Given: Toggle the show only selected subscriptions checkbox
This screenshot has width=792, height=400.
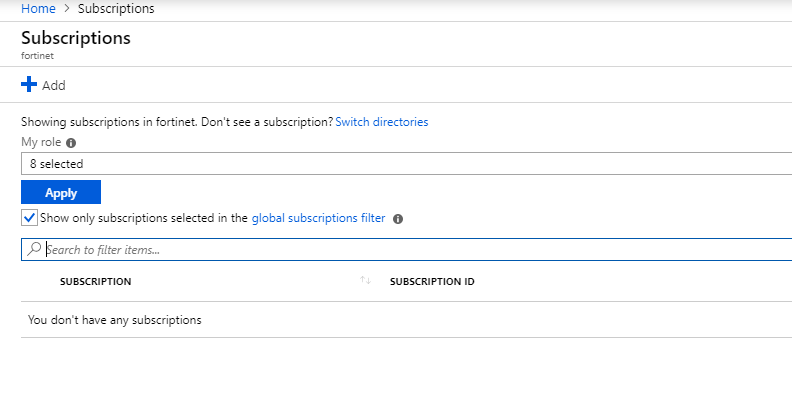Looking at the screenshot, I should (x=29, y=218).
